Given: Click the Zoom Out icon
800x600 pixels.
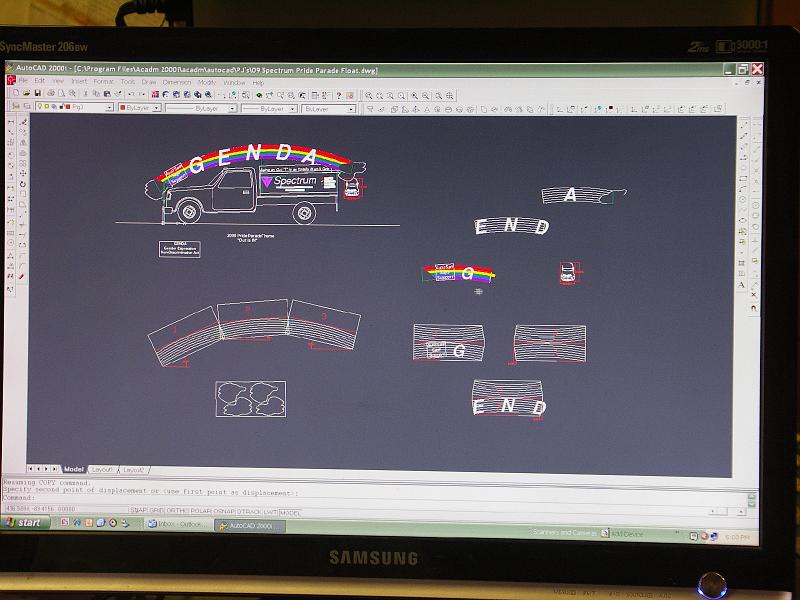Looking at the screenshot, I should tap(426, 96).
